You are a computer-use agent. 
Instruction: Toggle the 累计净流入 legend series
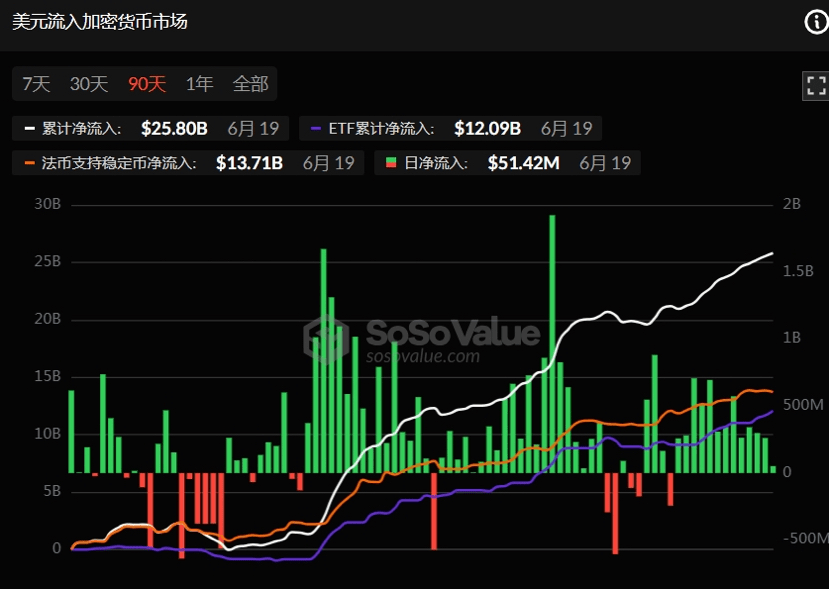(150, 128)
